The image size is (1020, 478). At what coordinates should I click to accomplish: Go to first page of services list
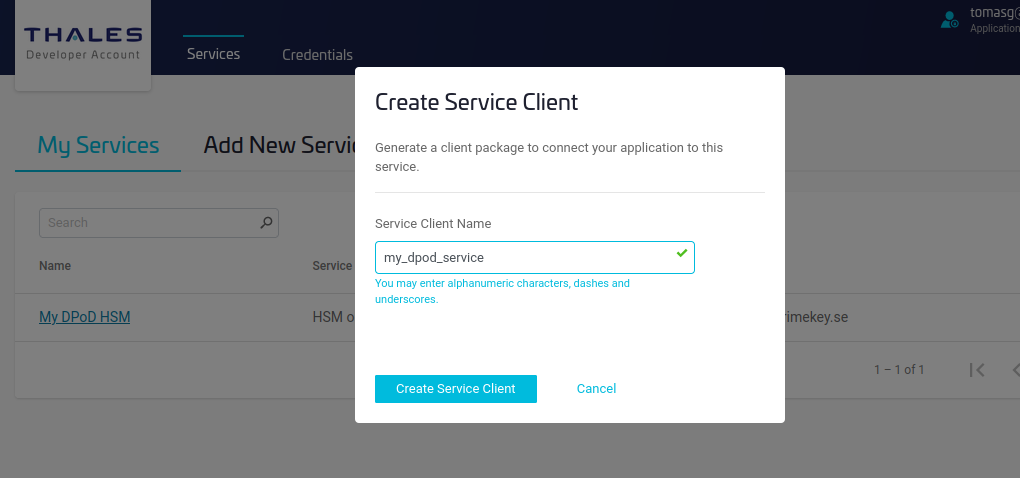(977, 370)
